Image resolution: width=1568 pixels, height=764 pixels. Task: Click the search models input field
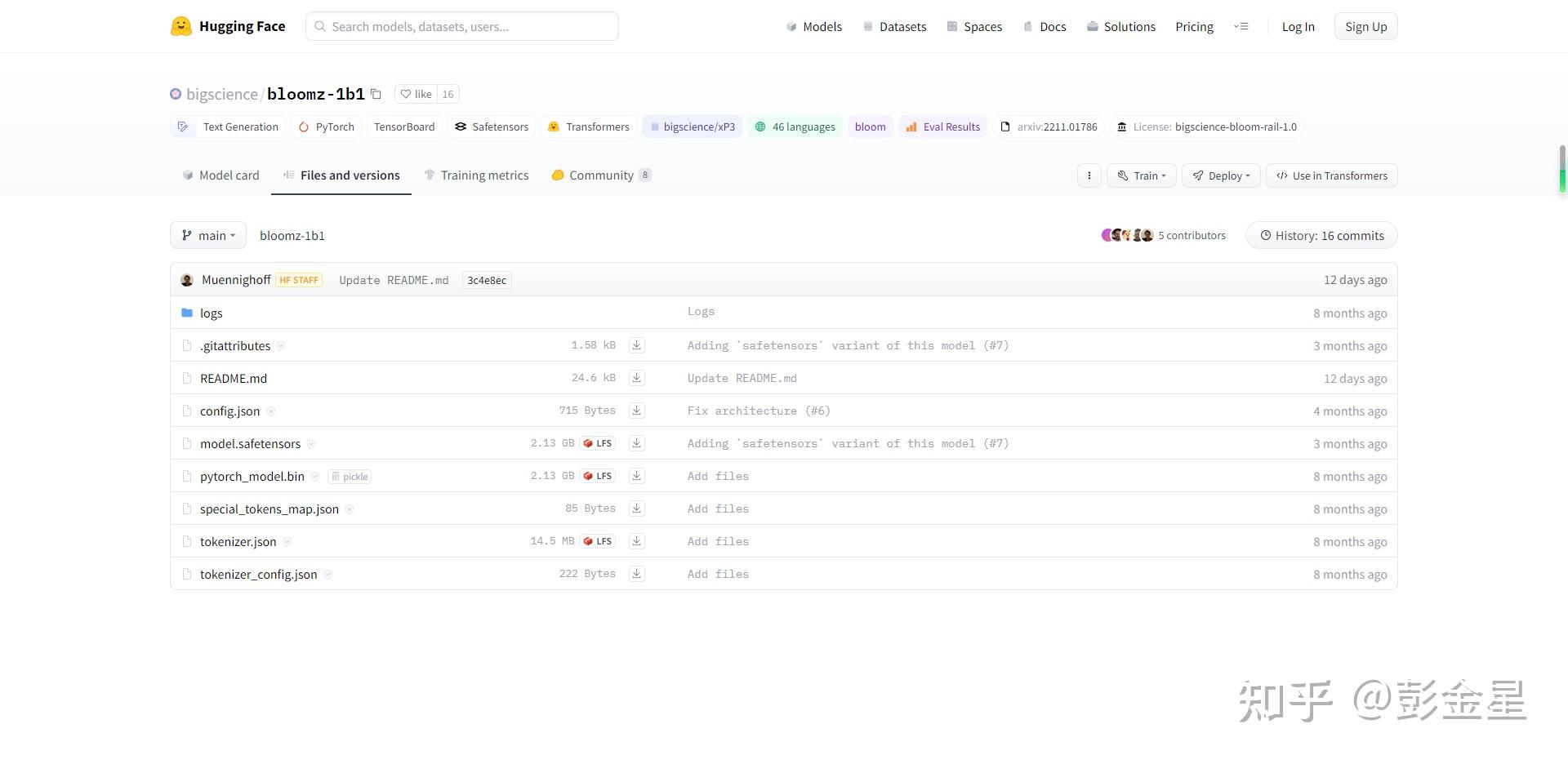pos(461,25)
